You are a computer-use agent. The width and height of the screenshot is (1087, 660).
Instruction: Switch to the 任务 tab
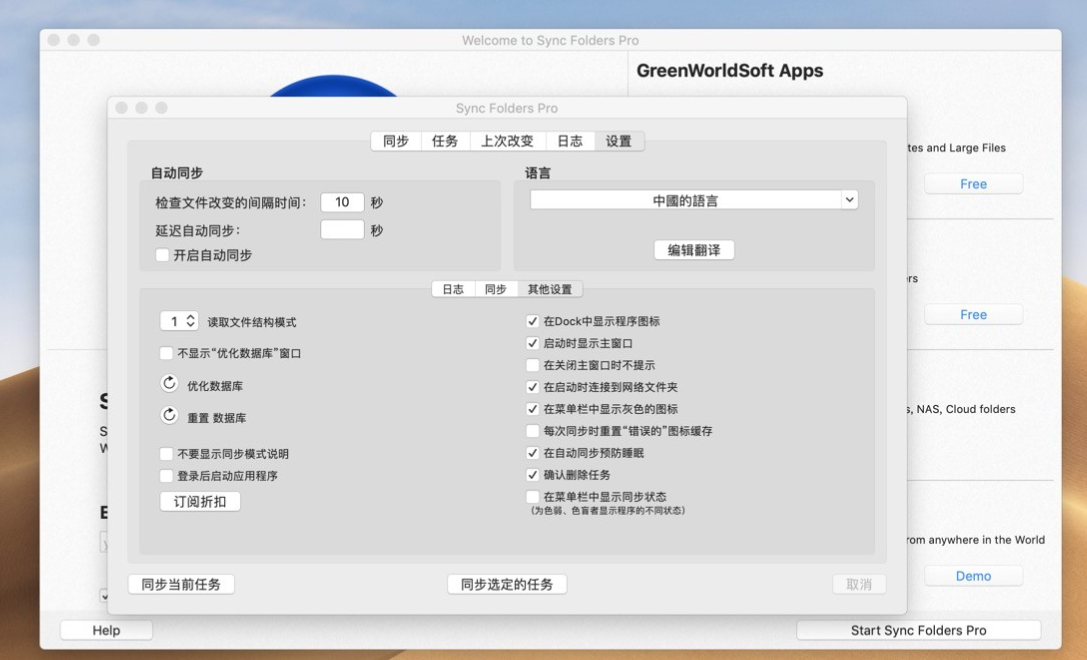445,141
